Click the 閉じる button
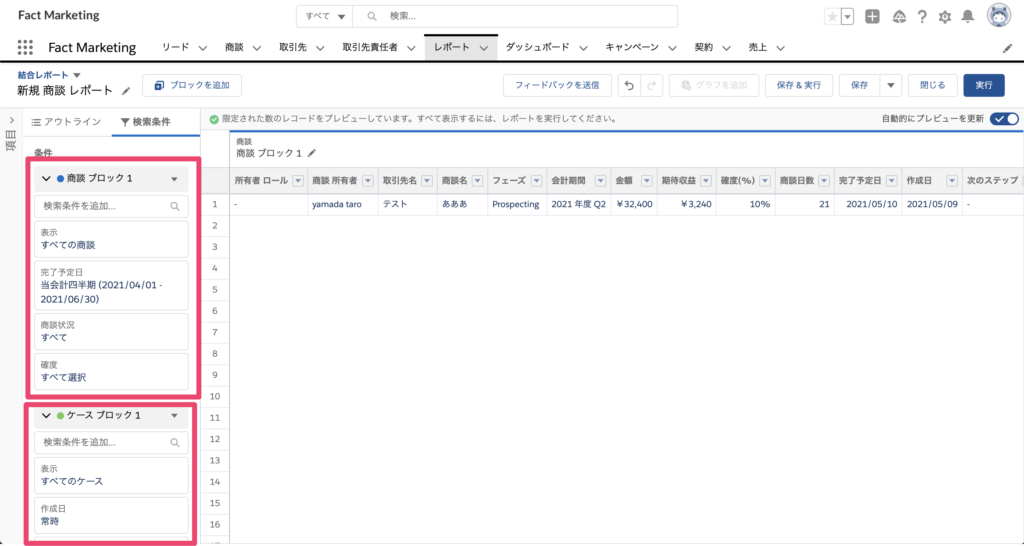 [x=933, y=86]
